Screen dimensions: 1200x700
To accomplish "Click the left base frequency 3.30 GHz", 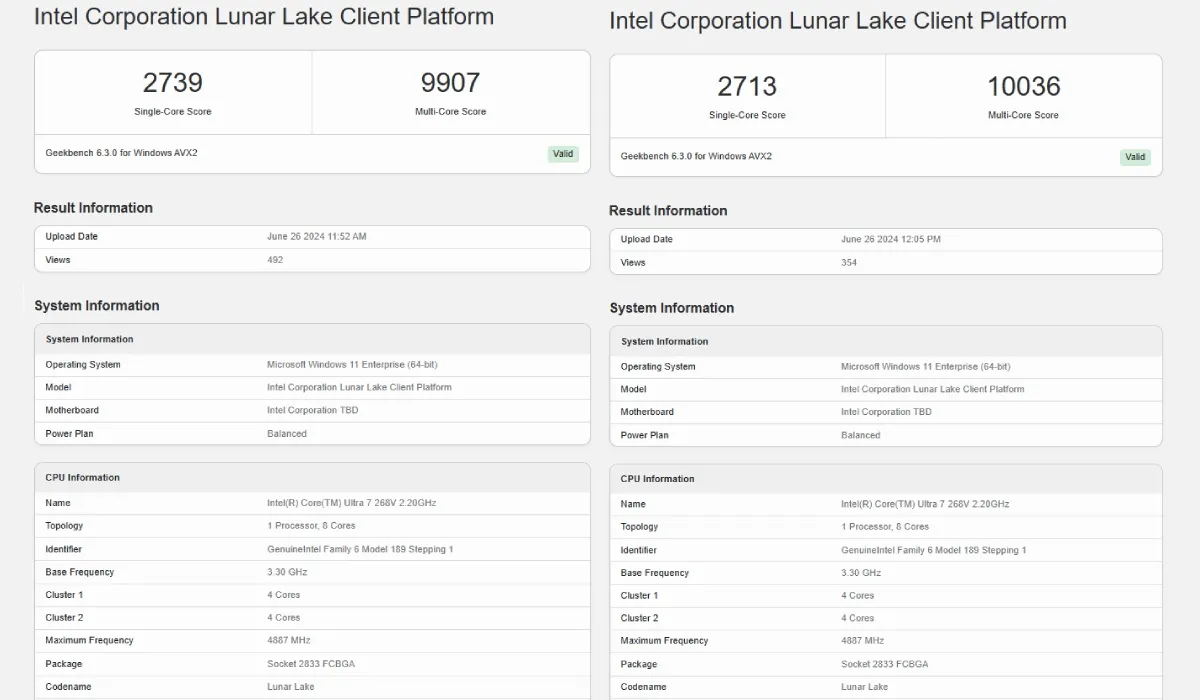I will click(287, 572).
